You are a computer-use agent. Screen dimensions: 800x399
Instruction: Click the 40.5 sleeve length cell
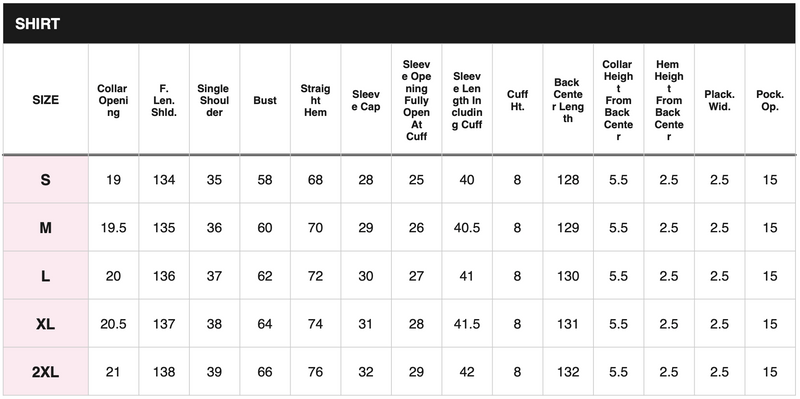pos(467,228)
